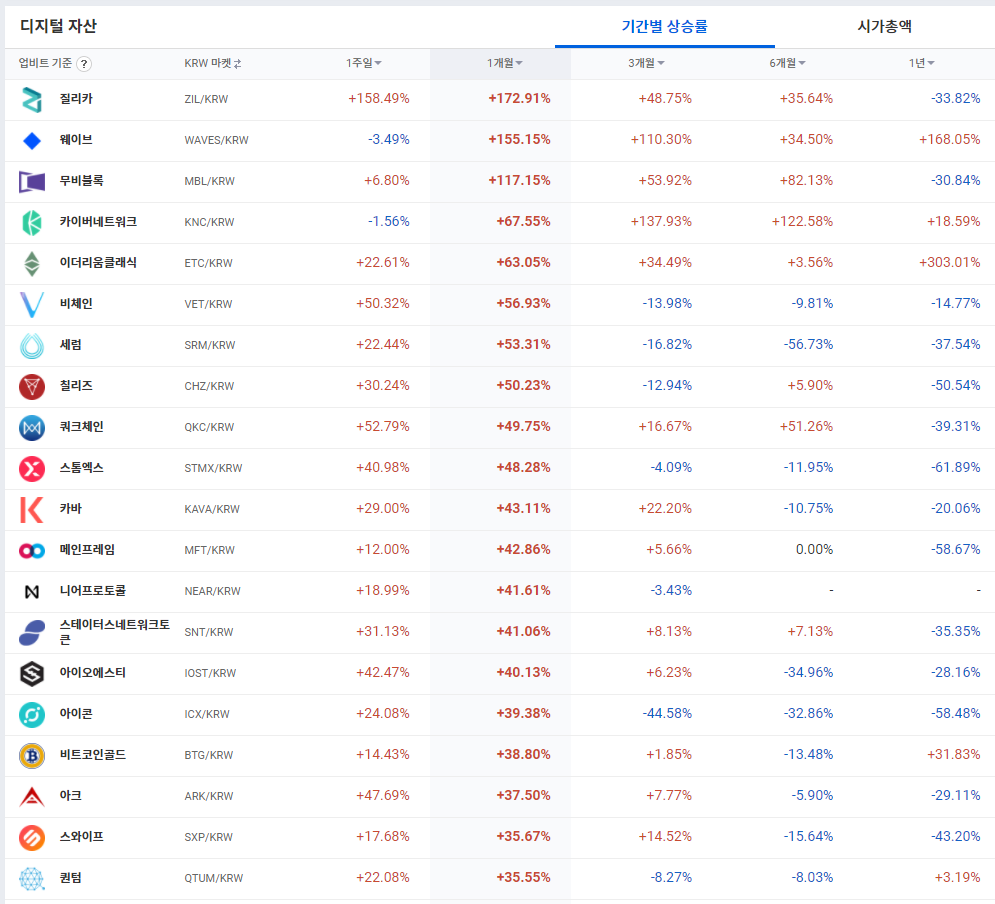995x904 pixels.
Task: Click the Swipe orange logo icon
Action: 32,838
